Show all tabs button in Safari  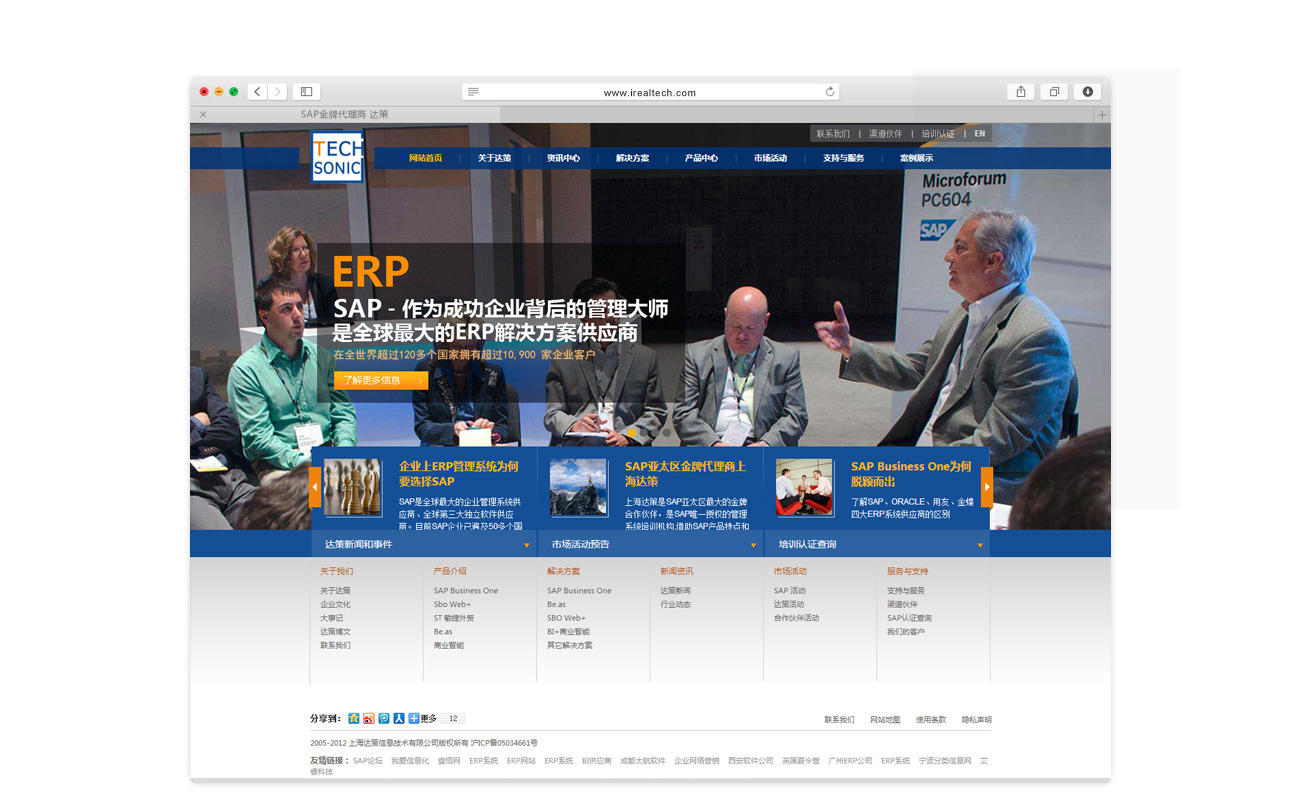click(x=1054, y=91)
